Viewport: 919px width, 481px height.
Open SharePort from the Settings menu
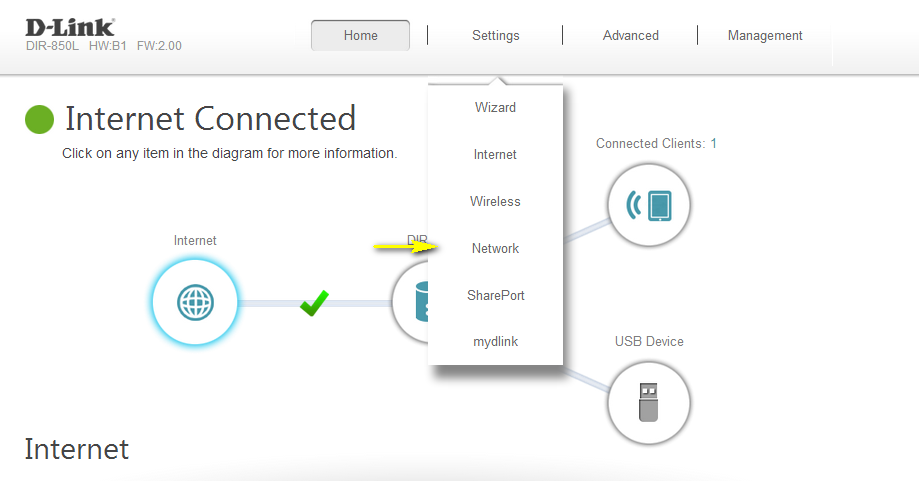click(x=495, y=295)
